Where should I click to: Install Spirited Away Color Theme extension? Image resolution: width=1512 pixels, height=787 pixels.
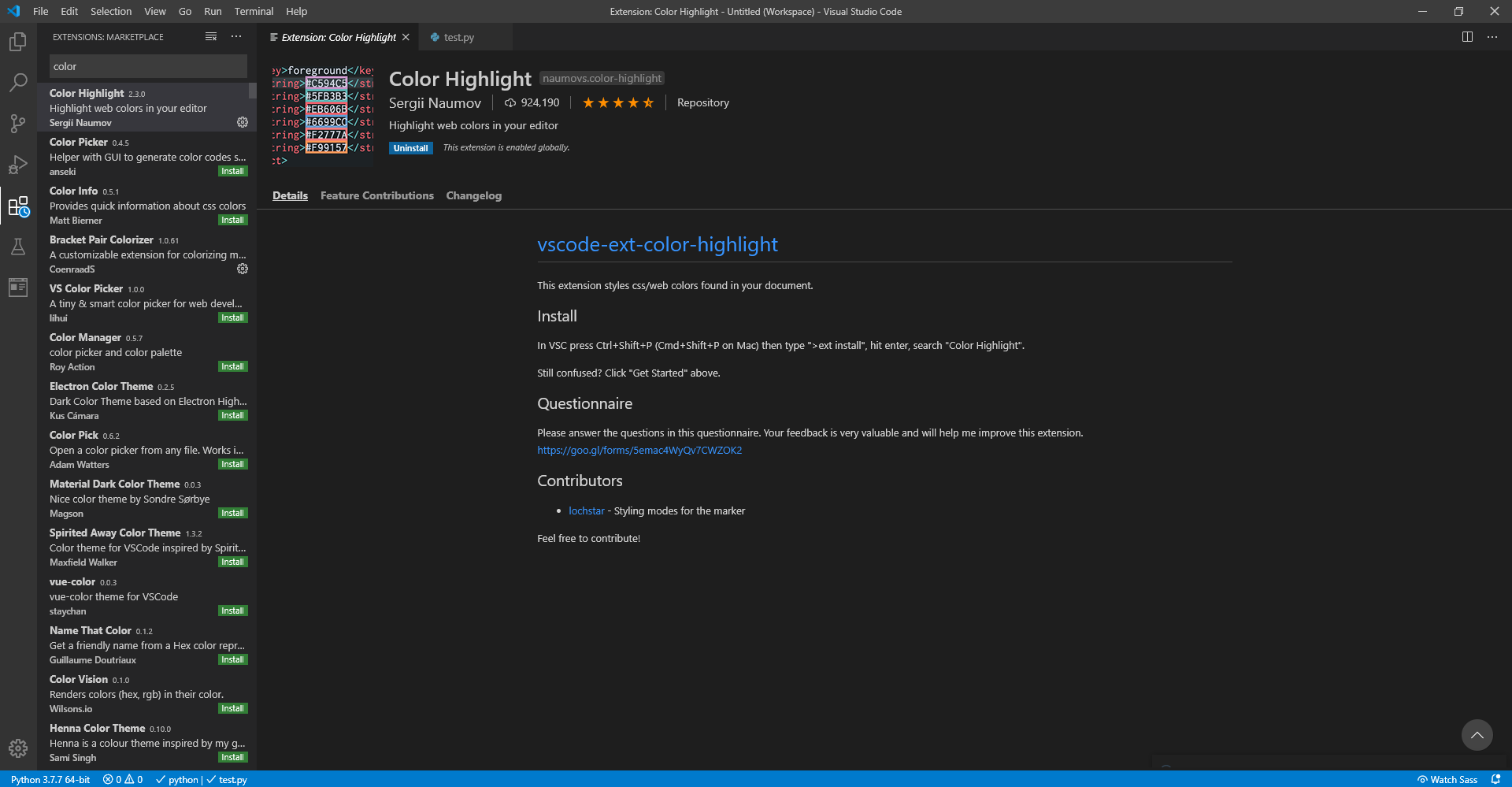coord(232,562)
